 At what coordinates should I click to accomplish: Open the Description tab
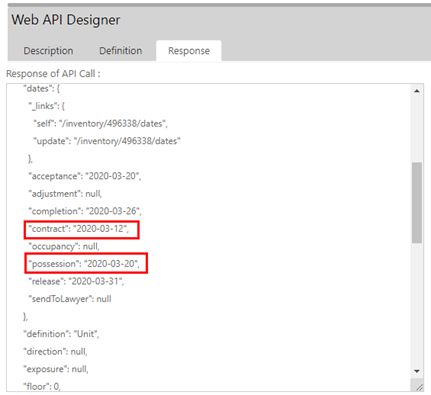[x=48, y=51]
